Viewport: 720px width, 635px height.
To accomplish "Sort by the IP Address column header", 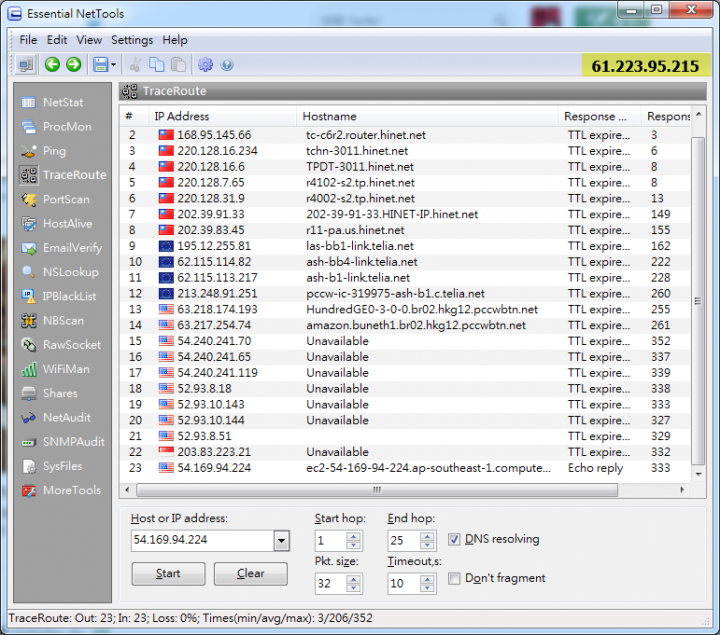I will (222, 116).
